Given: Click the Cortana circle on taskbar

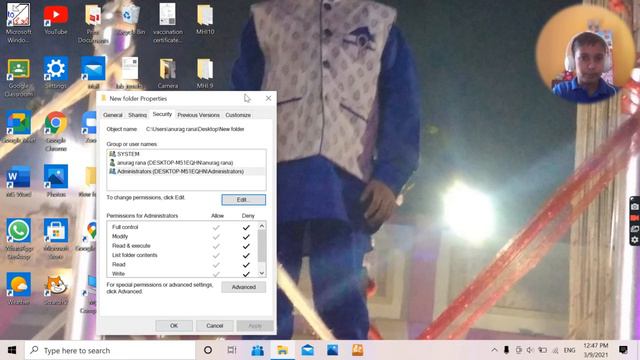Looking at the screenshot, I should (x=208, y=350).
